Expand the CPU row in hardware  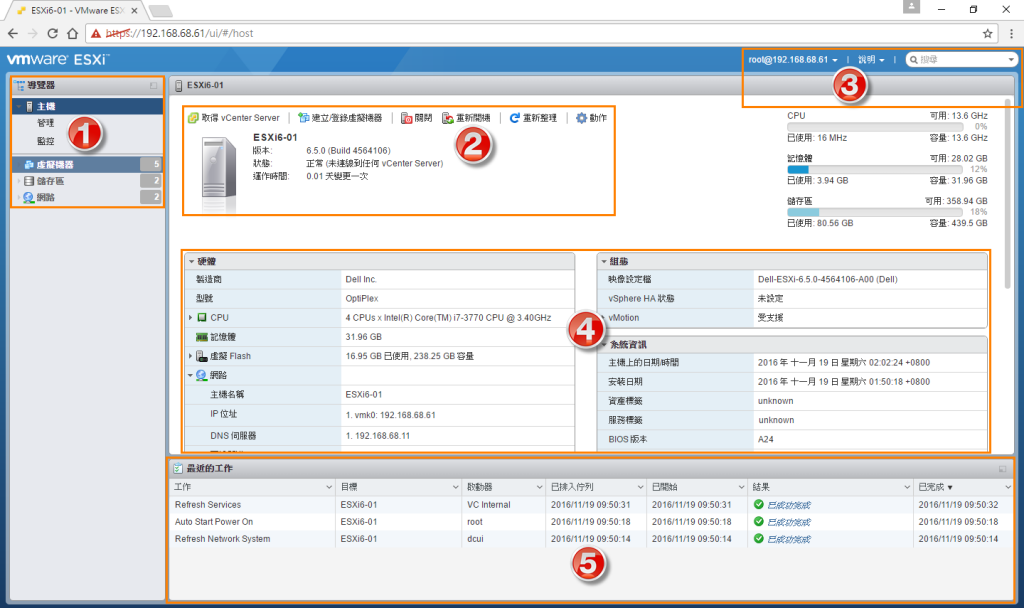point(191,317)
